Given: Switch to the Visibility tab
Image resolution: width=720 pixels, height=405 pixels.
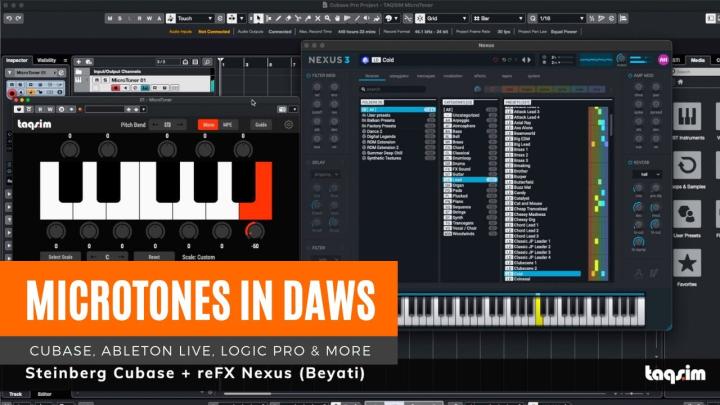Looking at the screenshot, I should (x=46, y=60).
